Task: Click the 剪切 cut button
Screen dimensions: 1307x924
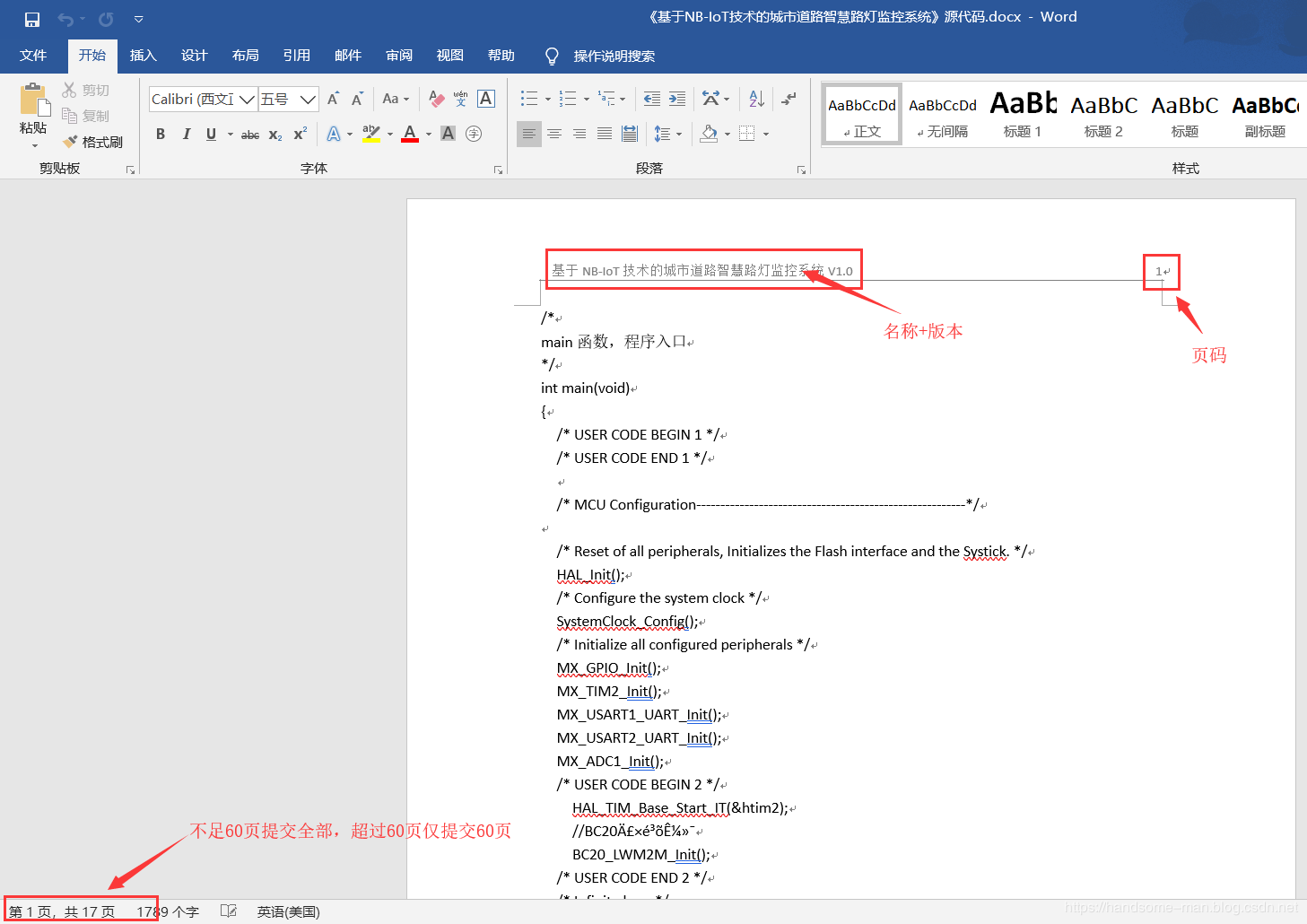Action: coord(86,91)
